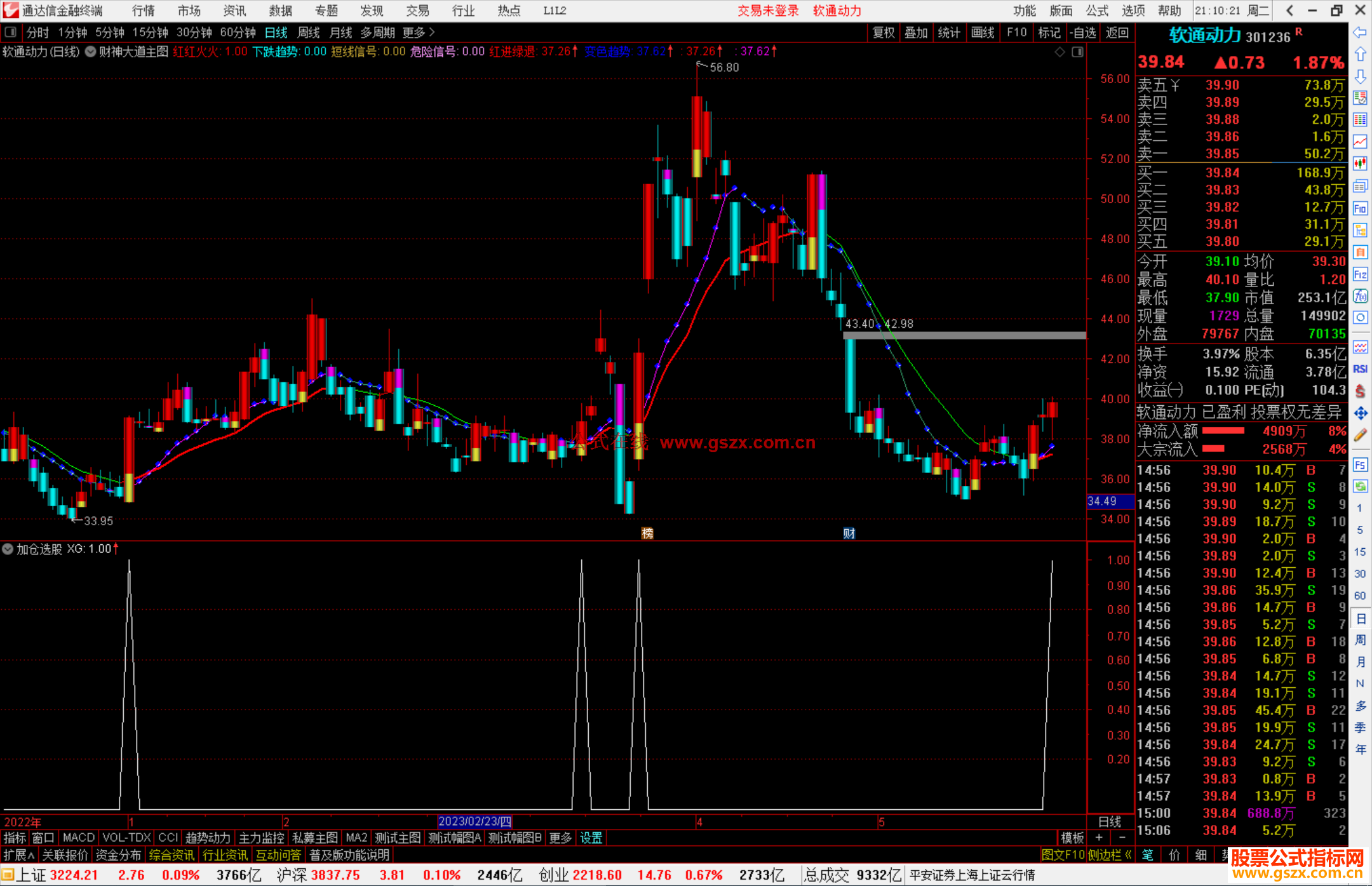Toggle the panel layout icon left of 分时
Viewport: 1372px width, 886px height.
[x=10, y=32]
